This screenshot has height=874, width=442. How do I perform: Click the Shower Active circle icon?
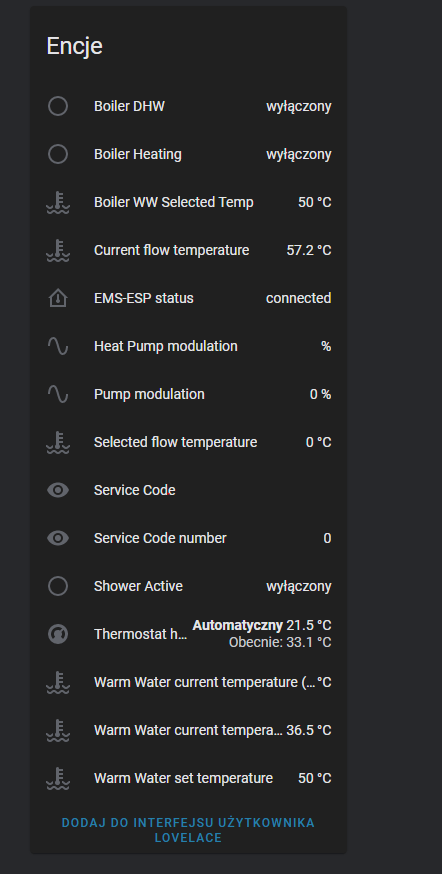pyautogui.click(x=58, y=586)
